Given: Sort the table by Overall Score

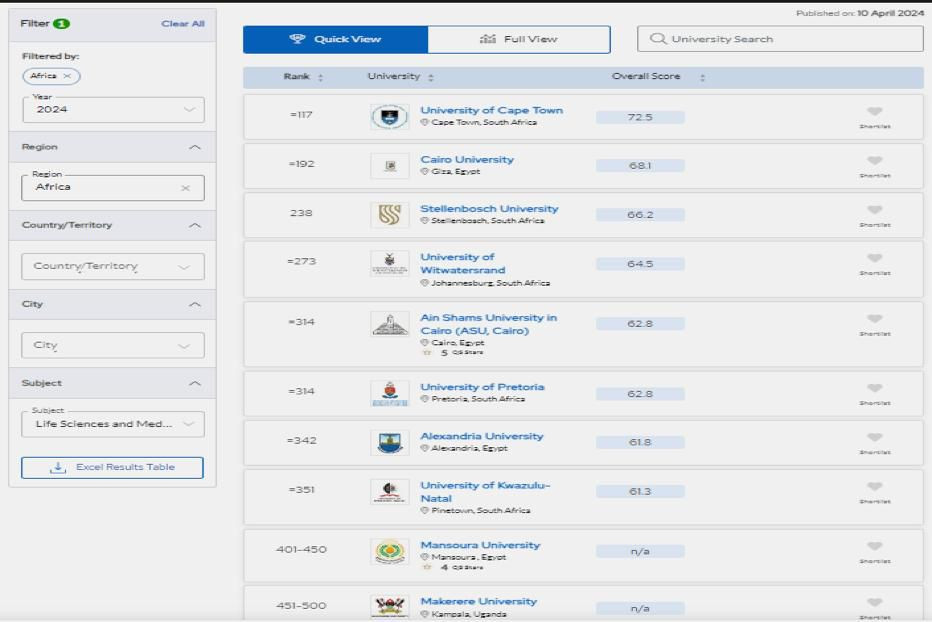Looking at the screenshot, I should click(702, 77).
